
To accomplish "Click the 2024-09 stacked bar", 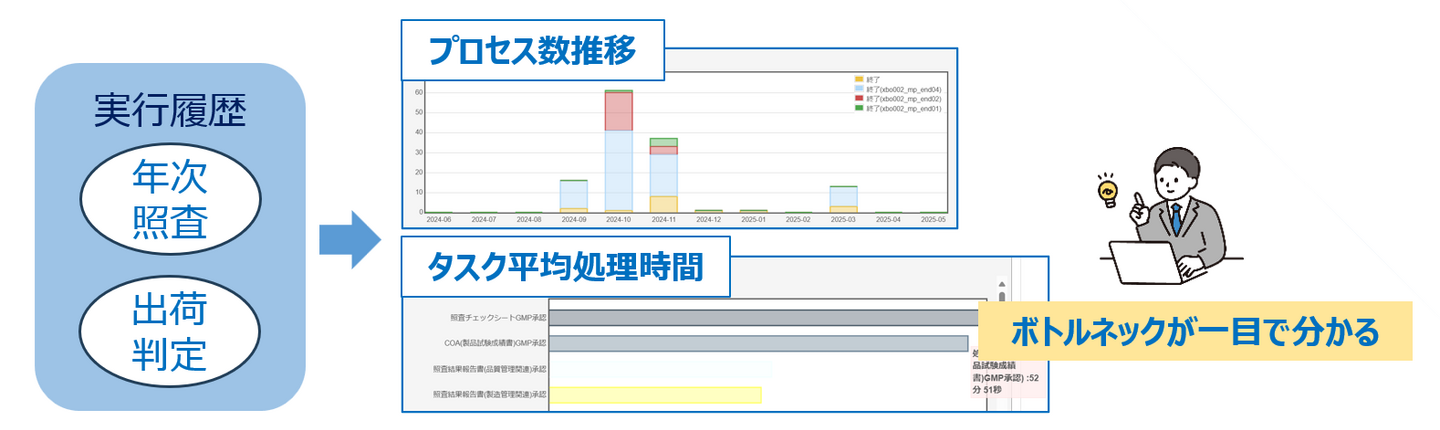I will (573, 195).
